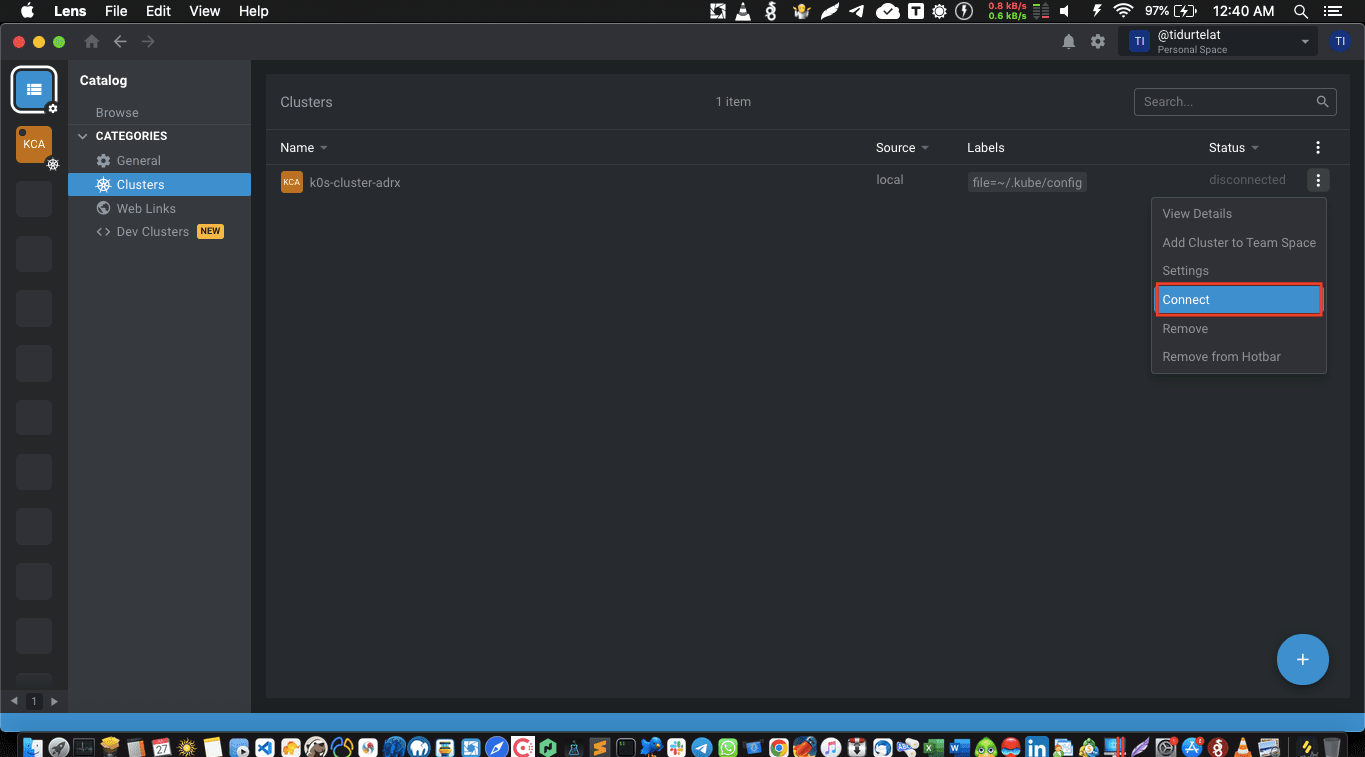
Task: Open notifications bell
Action: [1069, 41]
